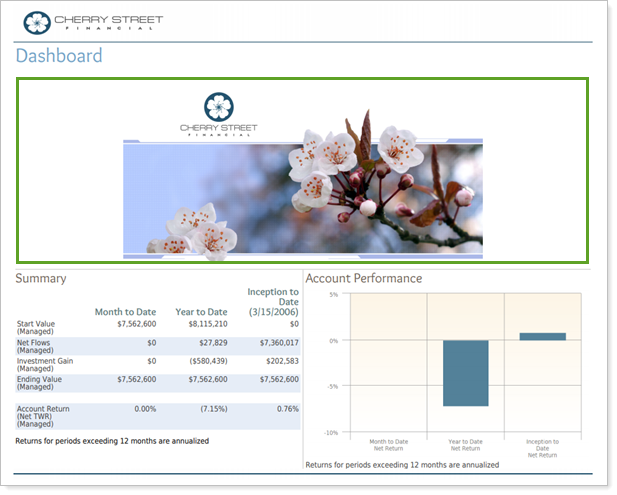Select the Year to Date column header

tap(200, 312)
